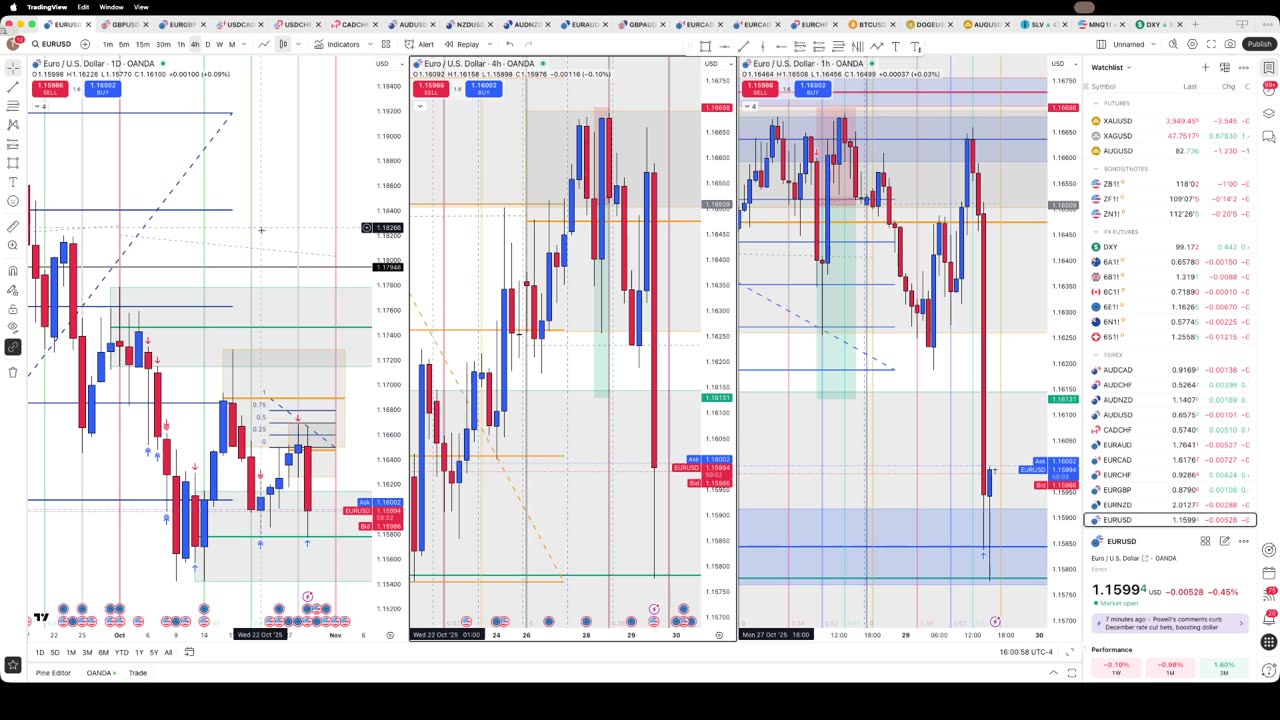This screenshot has height=720, width=1280.
Task: Select the D daily timeframe
Action: [x=207, y=44]
